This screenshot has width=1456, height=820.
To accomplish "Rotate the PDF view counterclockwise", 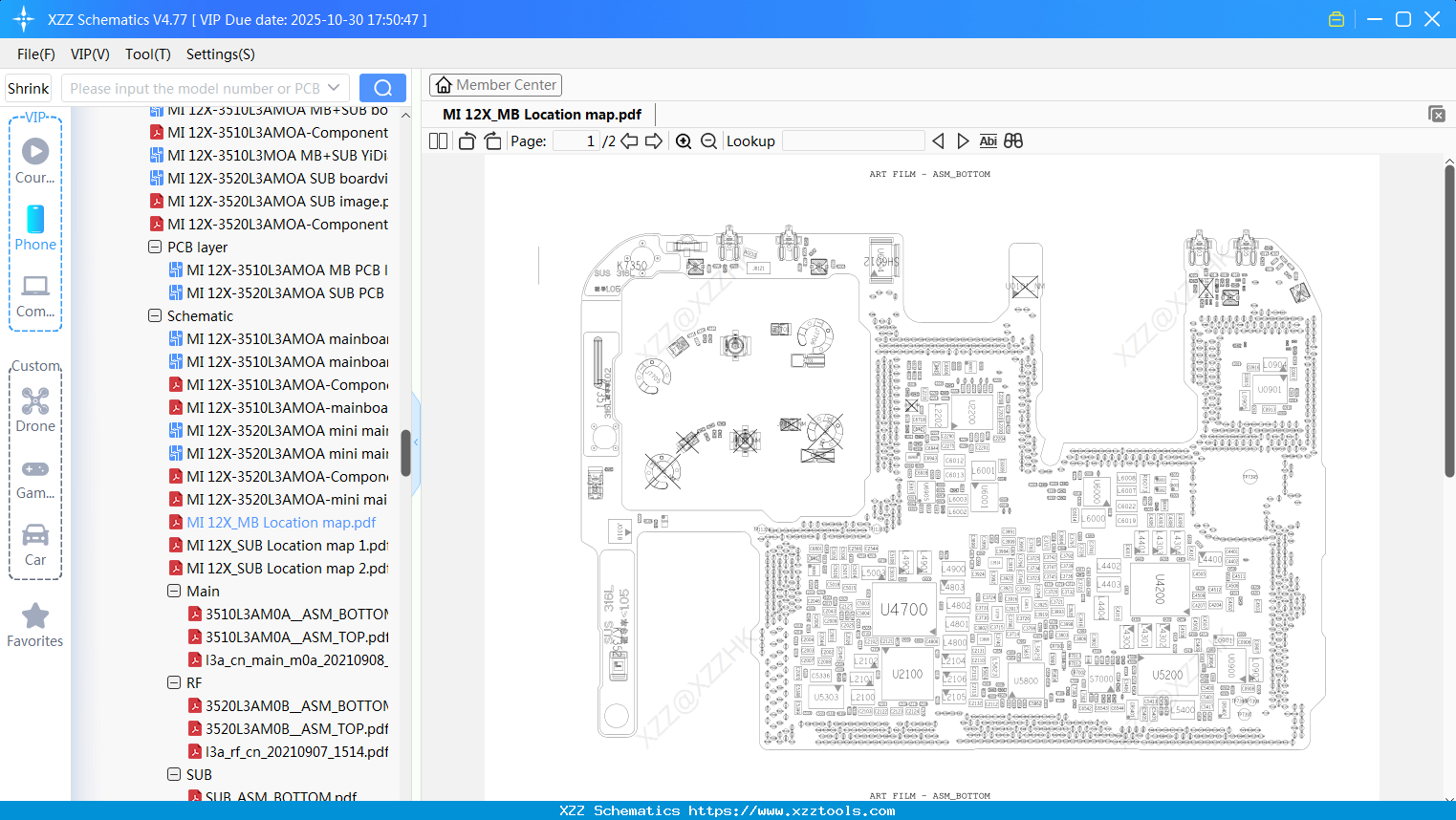I will 466,140.
